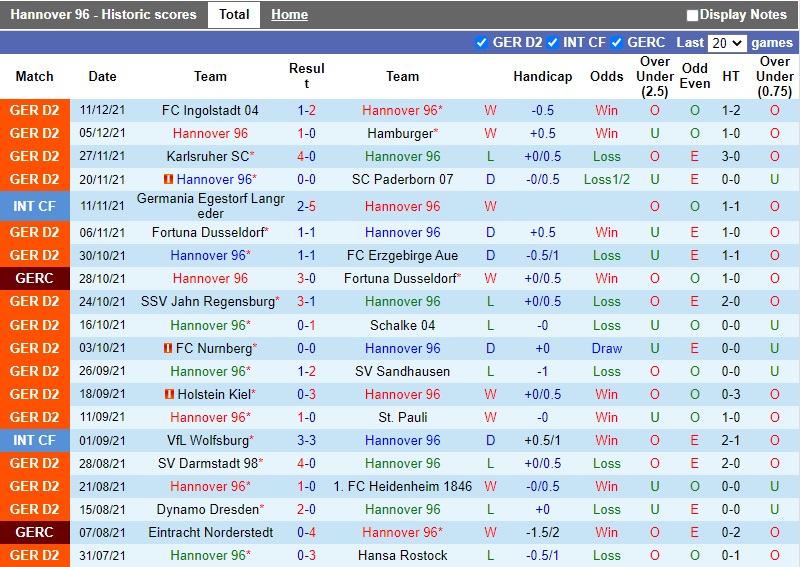Click the HT score 3-0 in Karlsruher row
This screenshot has width=800, height=567.
click(731, 156)
